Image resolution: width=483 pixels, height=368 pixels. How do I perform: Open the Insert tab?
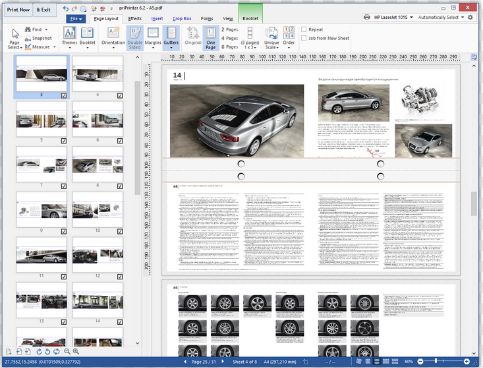(x=157, y=19)
